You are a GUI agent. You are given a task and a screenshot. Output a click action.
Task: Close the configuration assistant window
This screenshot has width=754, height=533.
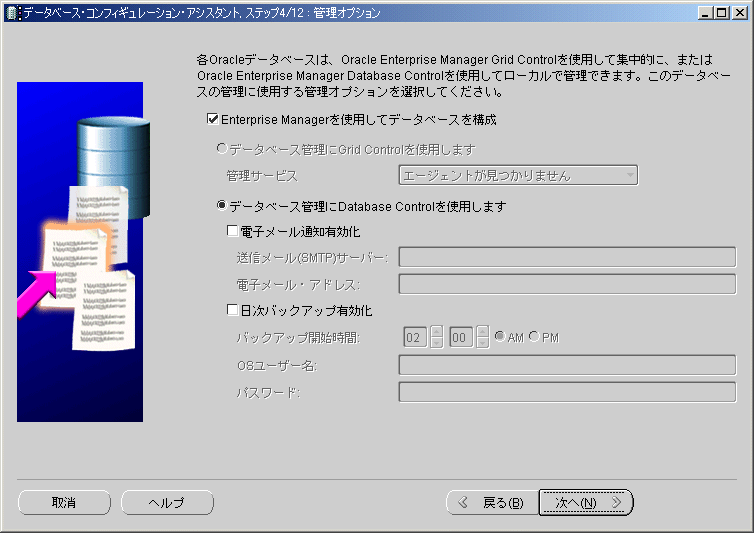coord(740,13)
